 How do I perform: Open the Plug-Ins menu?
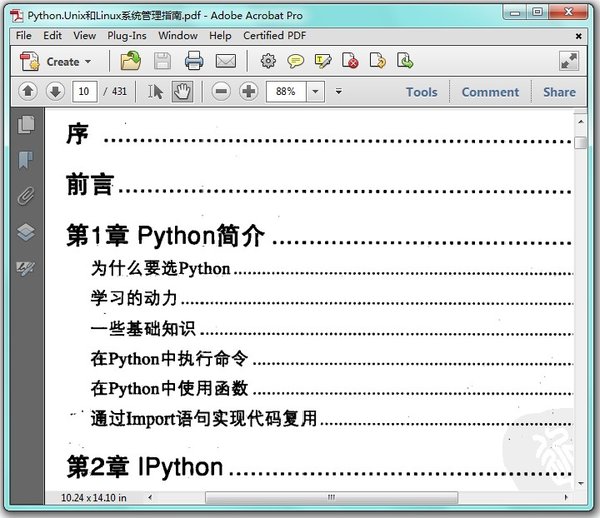coord(127,36)
